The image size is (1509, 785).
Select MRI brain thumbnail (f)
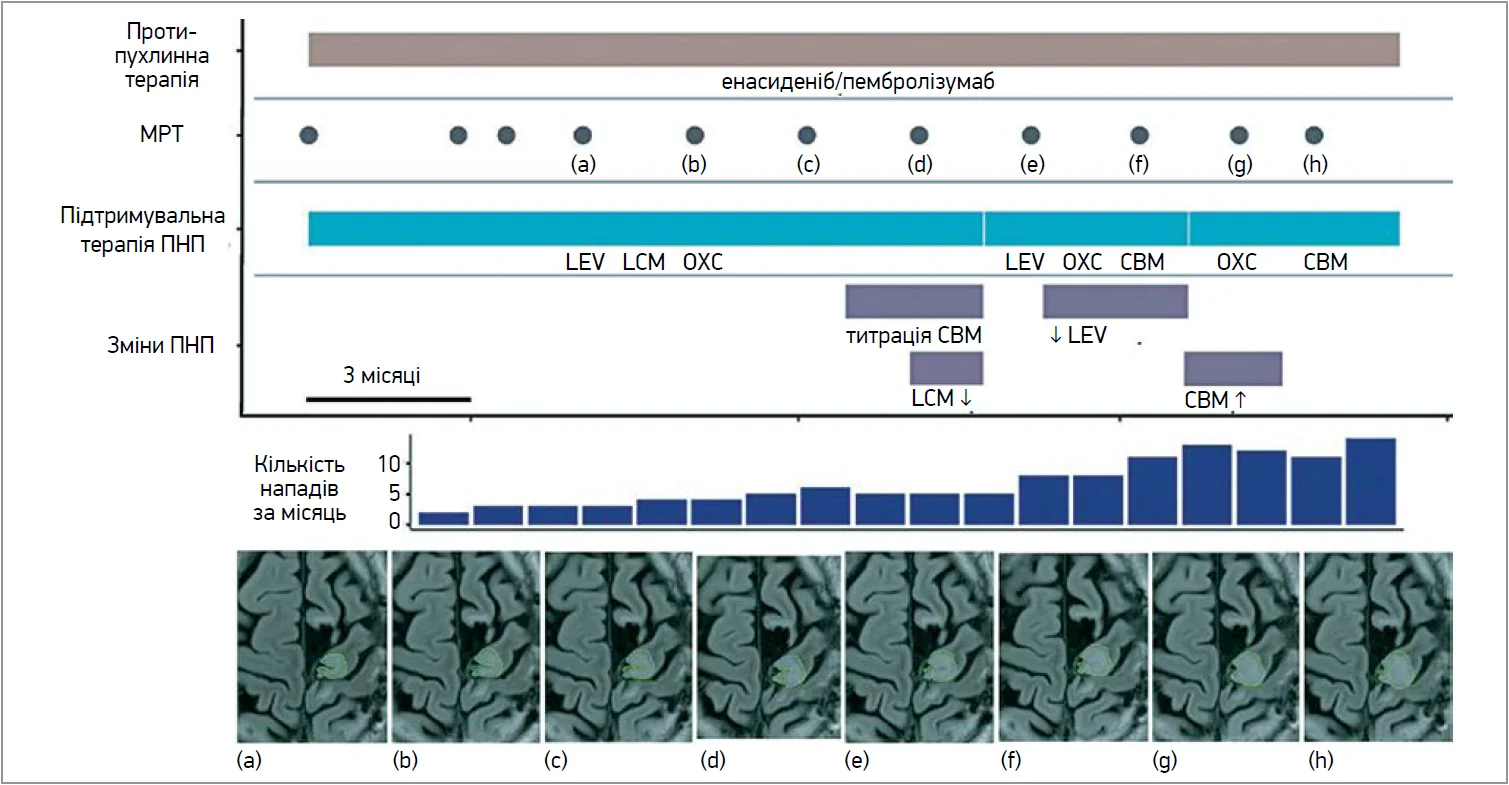click(1075, 648)
